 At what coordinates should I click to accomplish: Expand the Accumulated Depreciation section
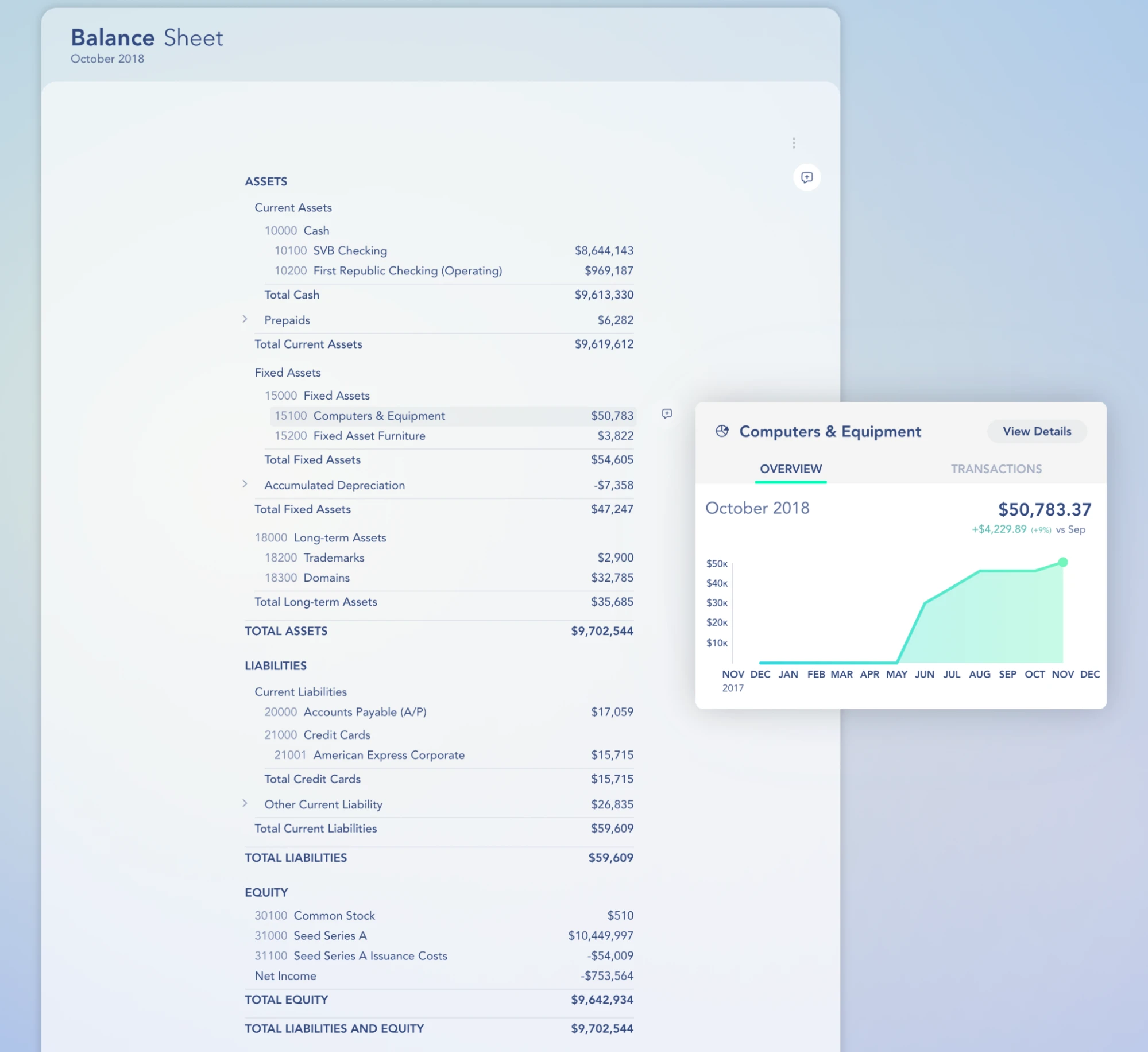tap(246, 484)
